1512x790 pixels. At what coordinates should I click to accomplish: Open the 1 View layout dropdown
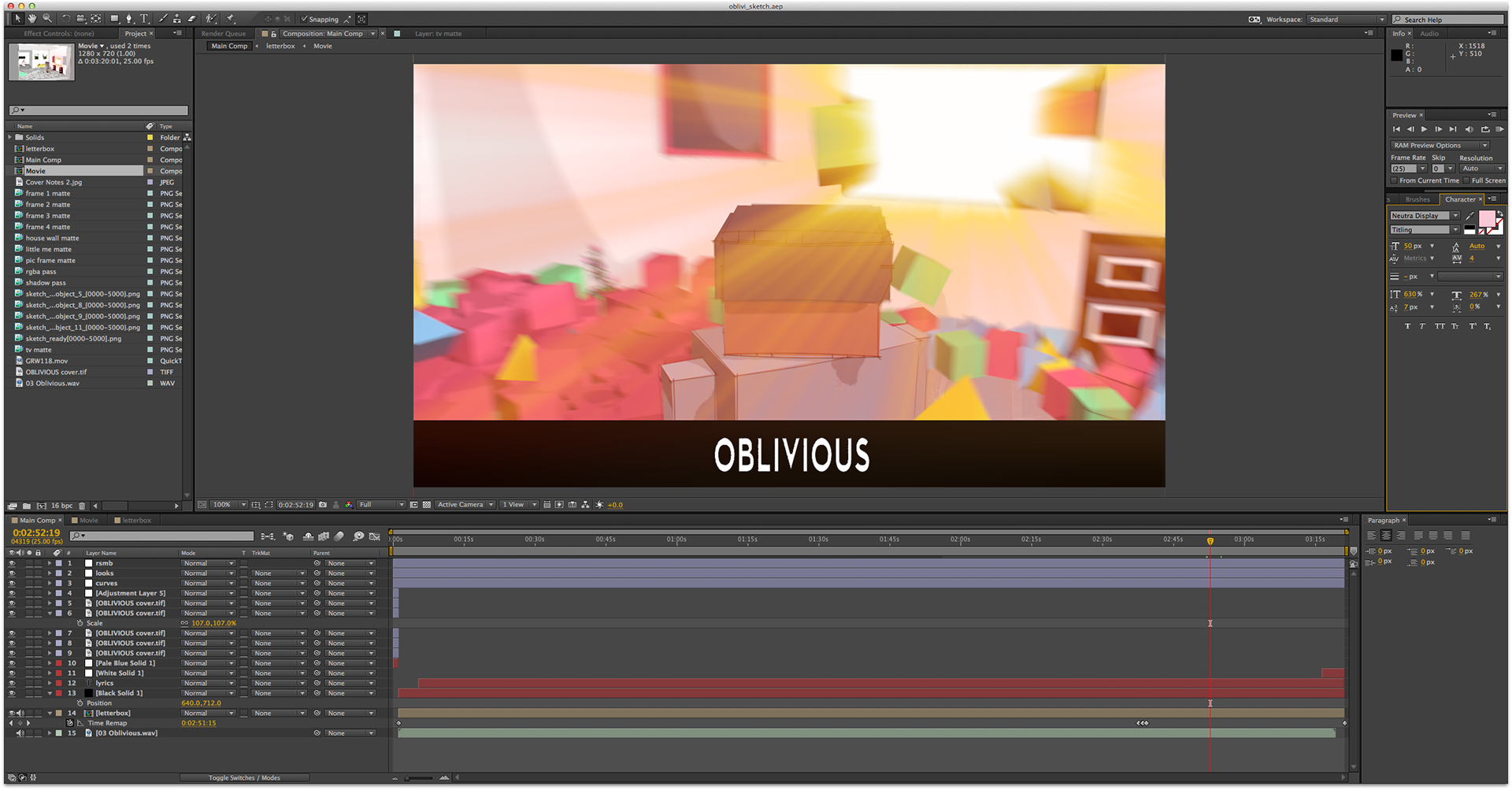519,505
